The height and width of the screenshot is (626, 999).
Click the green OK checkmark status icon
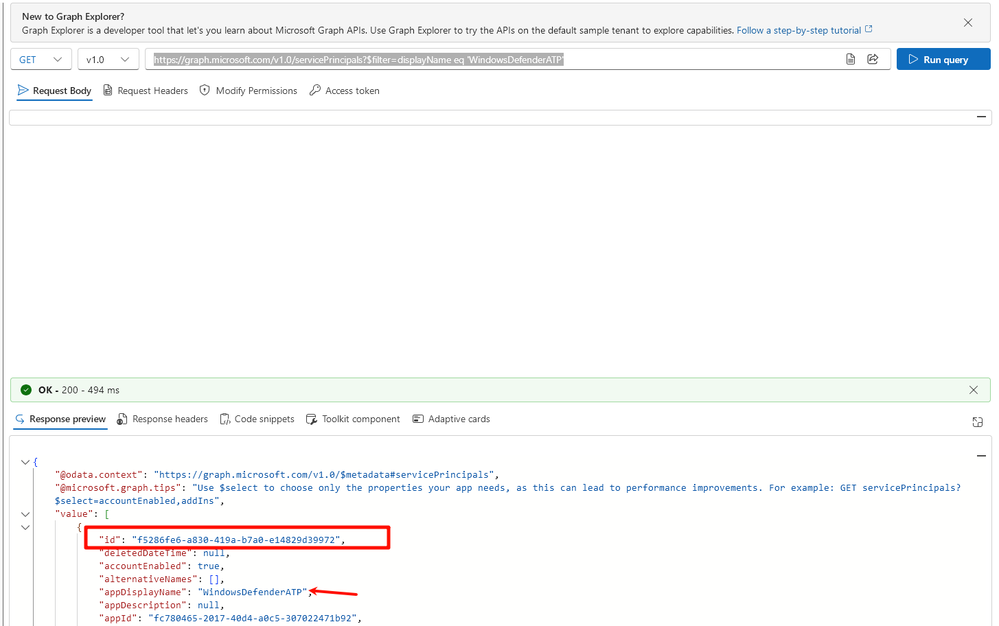point(26,390)
